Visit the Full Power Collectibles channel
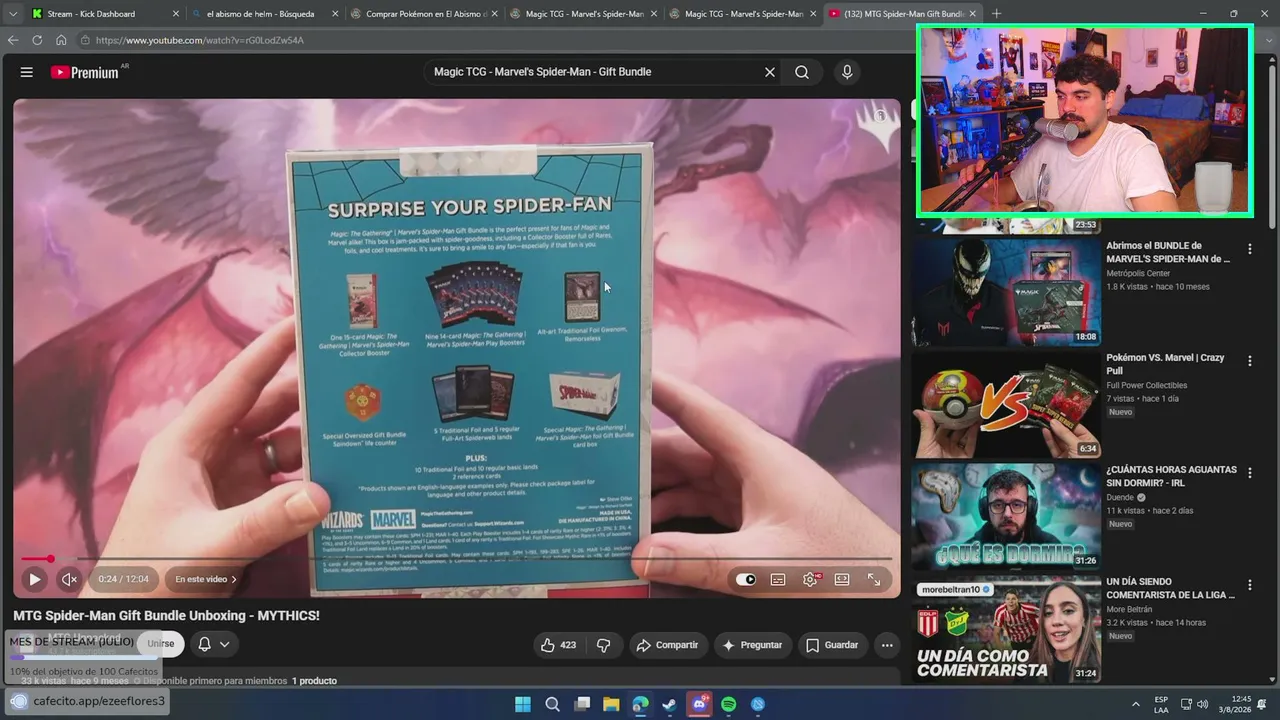This screenshot has width=1280, height=720. (x=1146, y=385)
